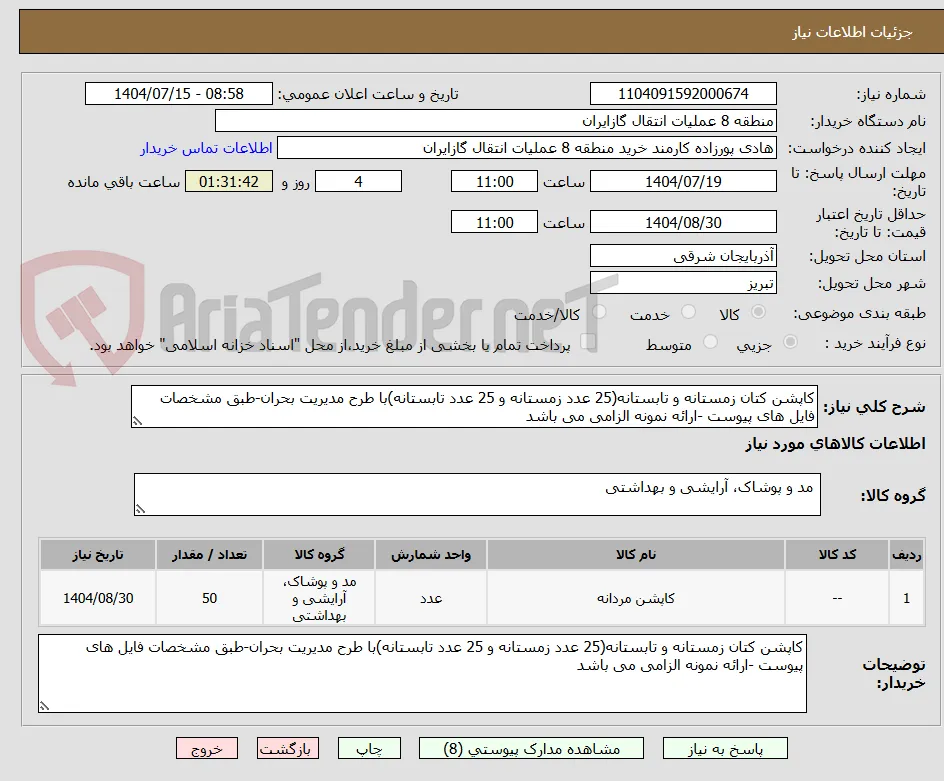Open مشاهده مدارک پیوستی (8) attachments

pos(531,748)
